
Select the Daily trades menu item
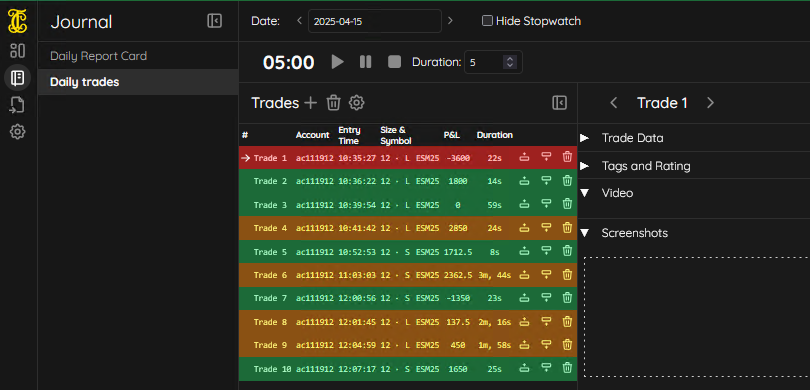tap(138, 82)
